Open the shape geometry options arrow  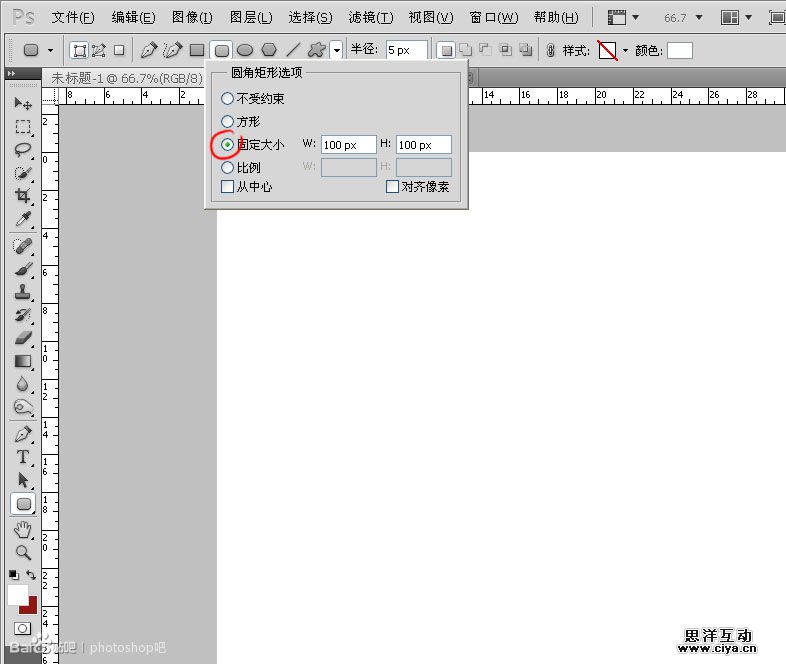tap(337, 50)
